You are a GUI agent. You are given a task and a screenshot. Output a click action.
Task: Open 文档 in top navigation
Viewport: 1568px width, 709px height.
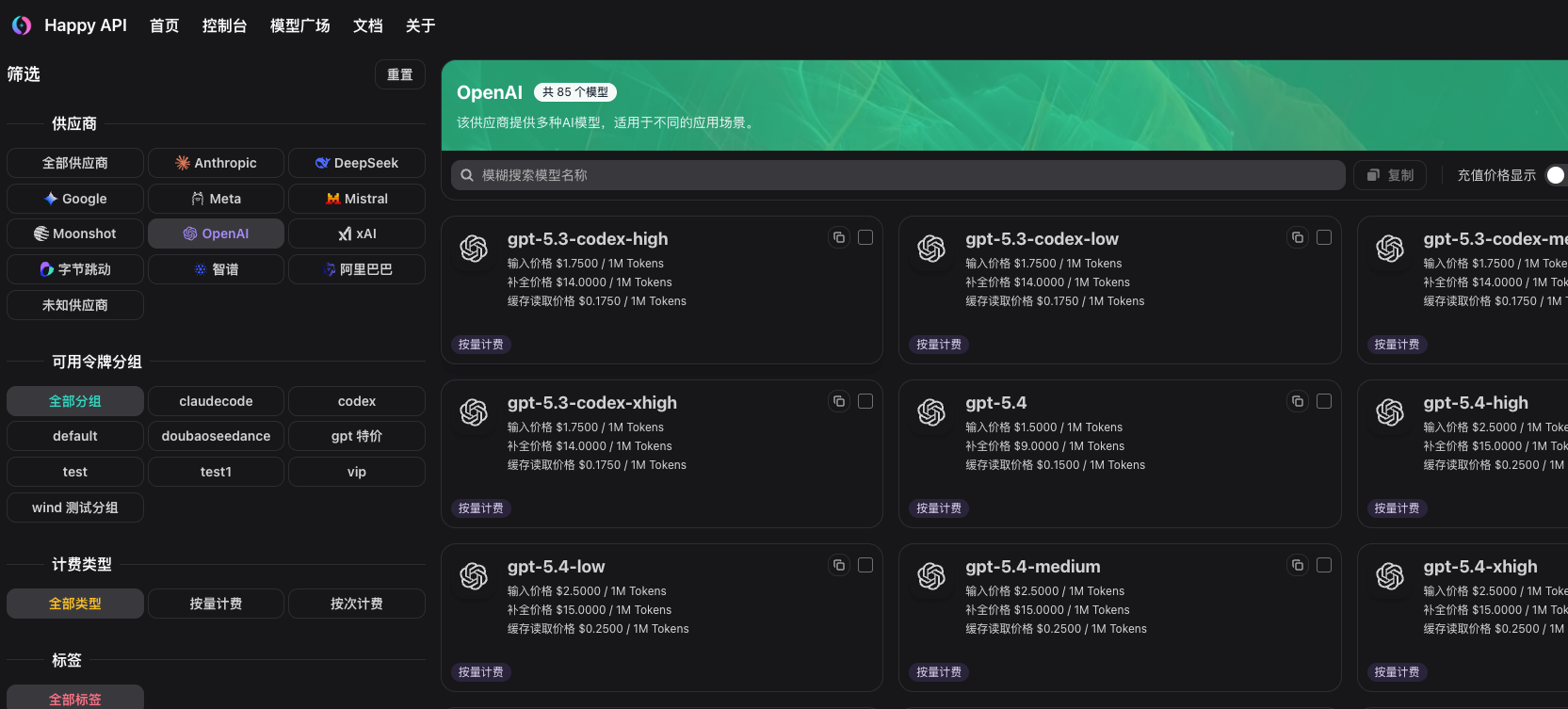coord(368,25)
